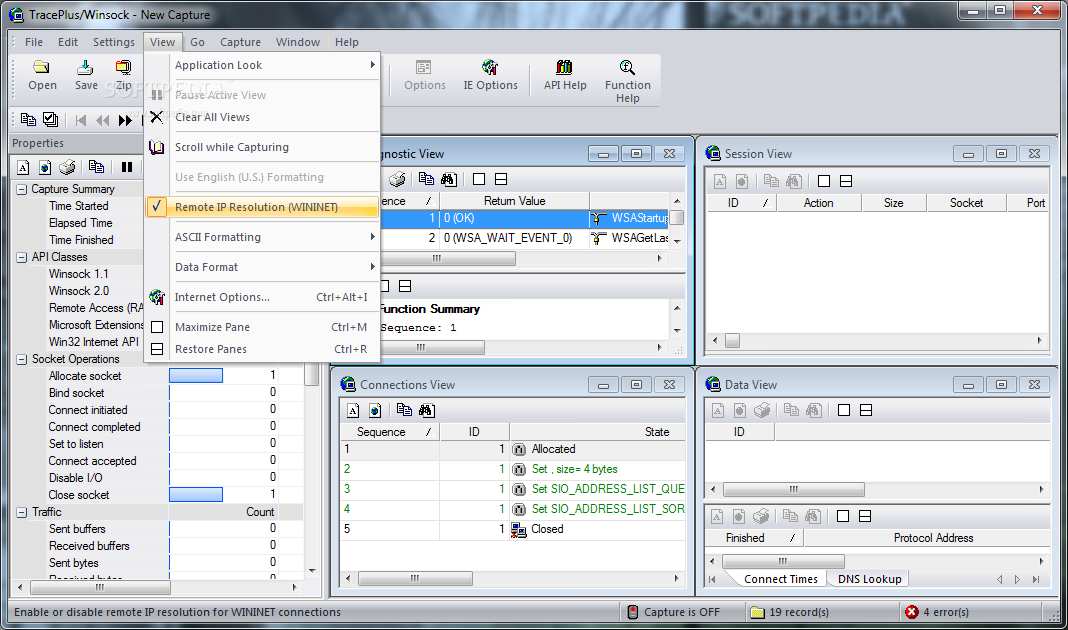Click the go-to-first record arrow icon
This screenshot has height=630, width=1068.
pos(80,121)
